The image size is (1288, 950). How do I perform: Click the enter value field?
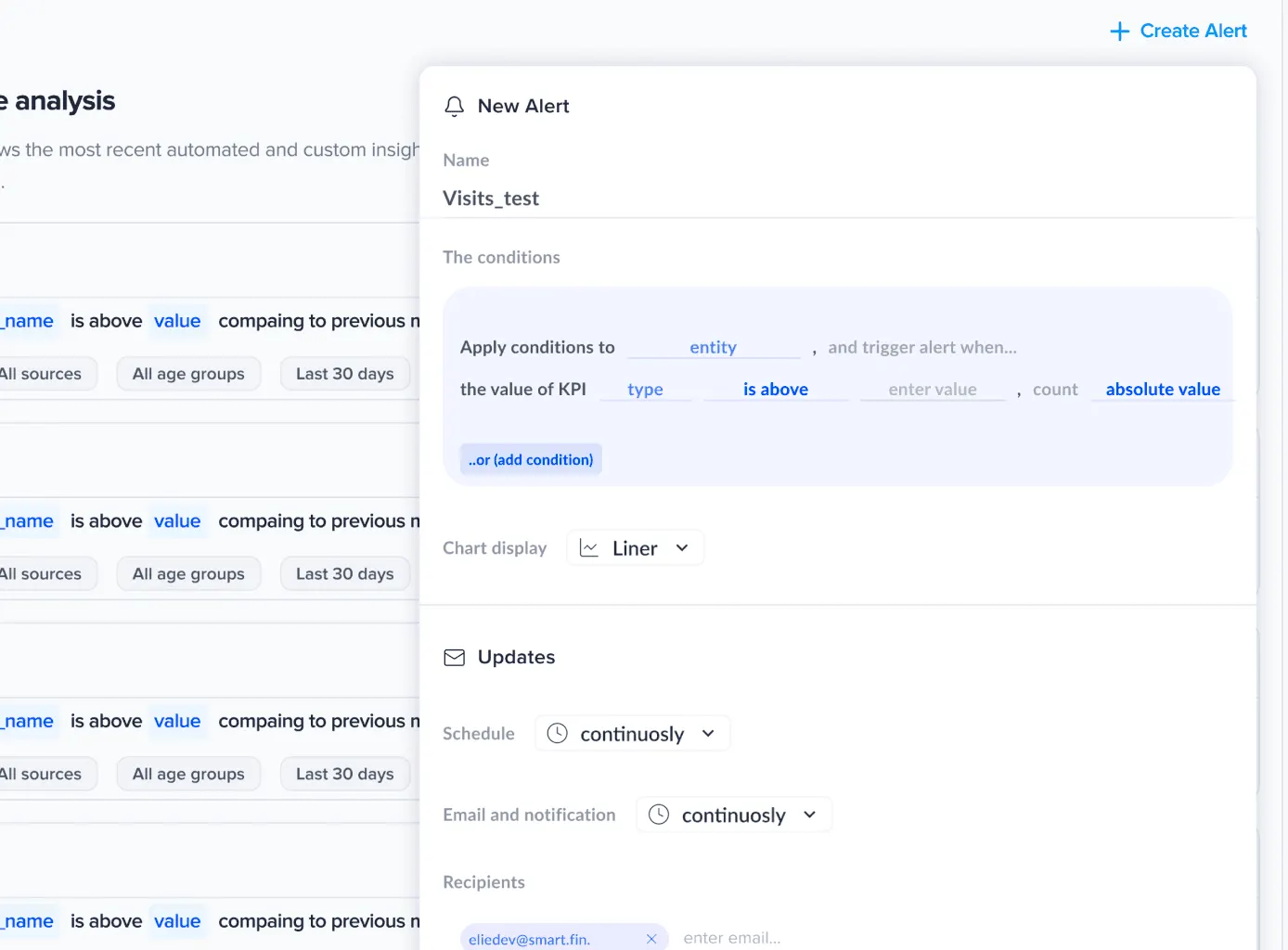pos(933,390)
